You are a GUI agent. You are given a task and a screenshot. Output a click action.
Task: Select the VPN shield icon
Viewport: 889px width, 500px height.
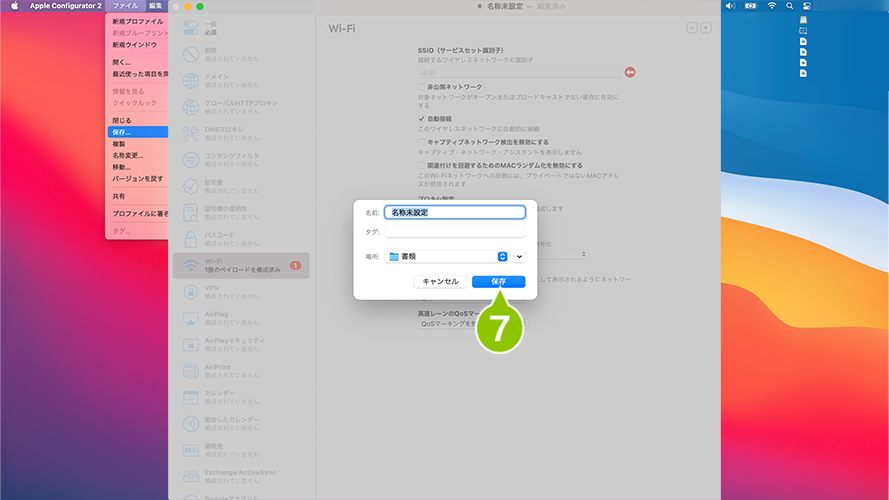pos(190,291)
